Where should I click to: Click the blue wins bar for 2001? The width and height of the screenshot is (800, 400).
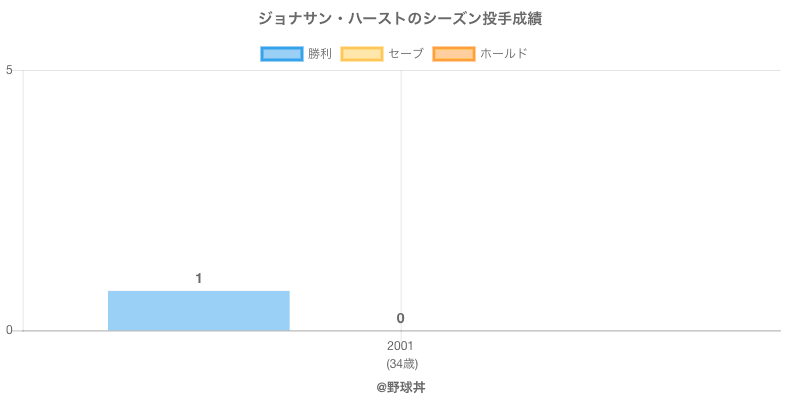point(198,311)
